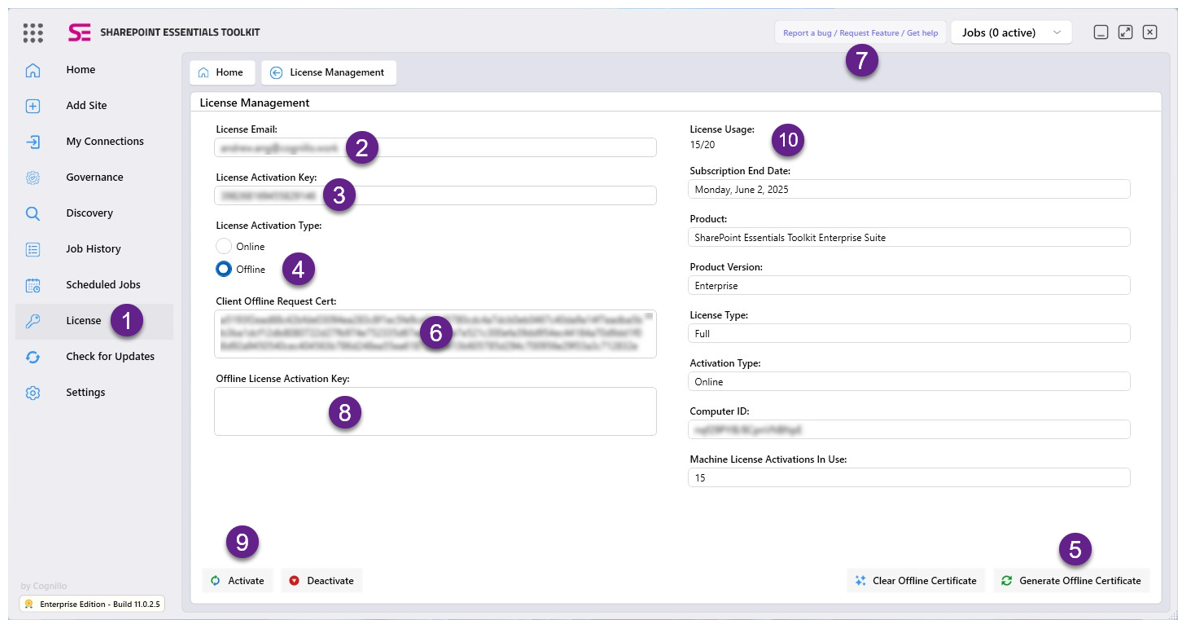This screenshot has width=1187, height=630.
Task: Click the Add Site plus icon
Action: pyautogui.click(x=33, y=105)
